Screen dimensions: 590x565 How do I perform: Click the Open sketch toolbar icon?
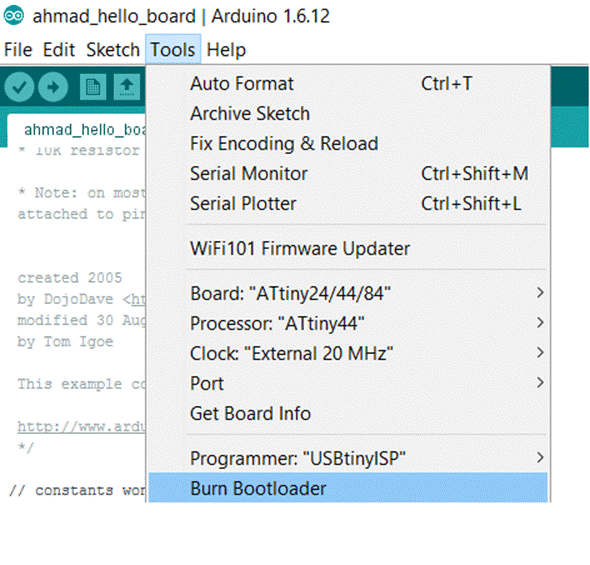(127, 87)
